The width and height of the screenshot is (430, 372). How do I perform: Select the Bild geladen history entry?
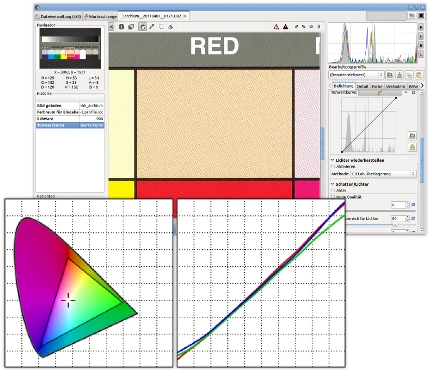[70, 105]
